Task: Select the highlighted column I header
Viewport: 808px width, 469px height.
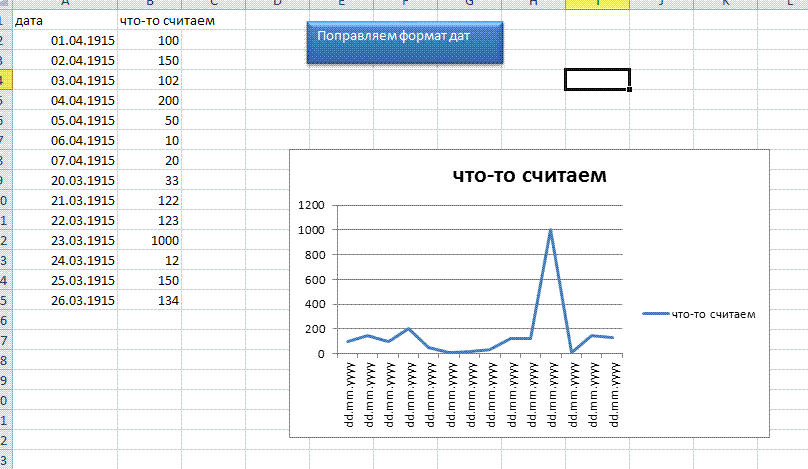Action: (597, 4)
